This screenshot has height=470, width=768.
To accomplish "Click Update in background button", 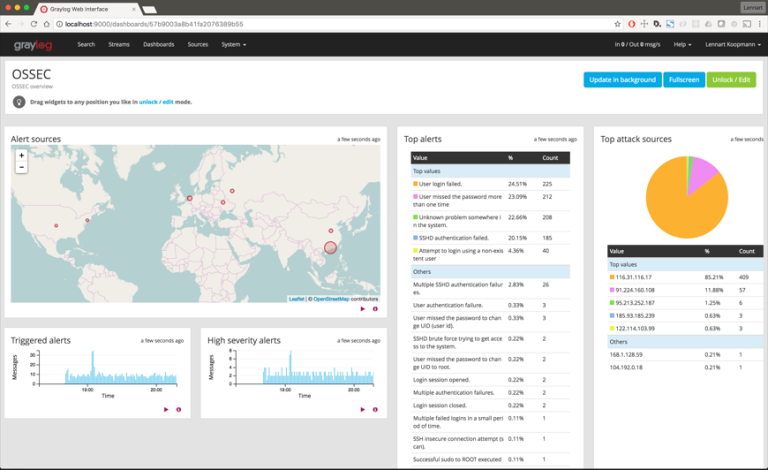I will 623,80.
